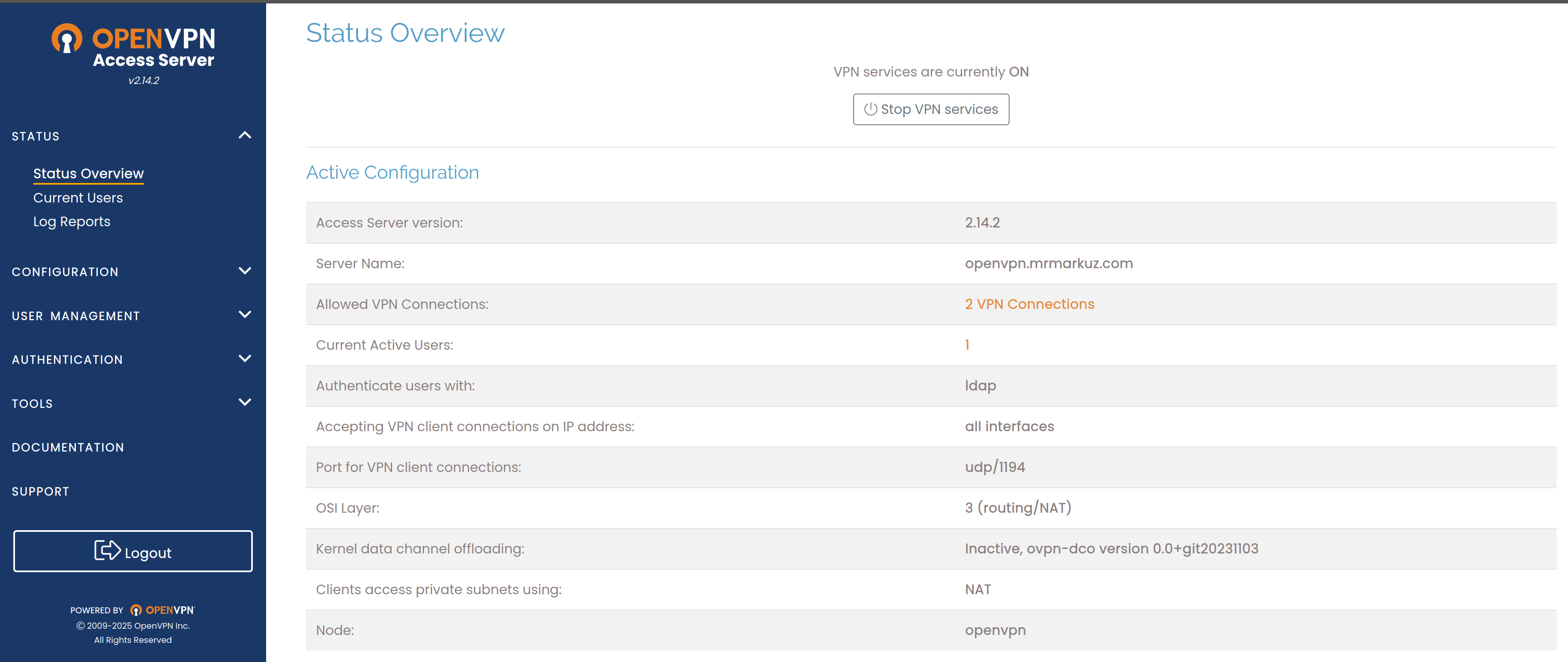Go to Log Reports
Image resolution: width=1568 pixels, height=662 pixels.
pyautogui.click(x=72, y=222)
